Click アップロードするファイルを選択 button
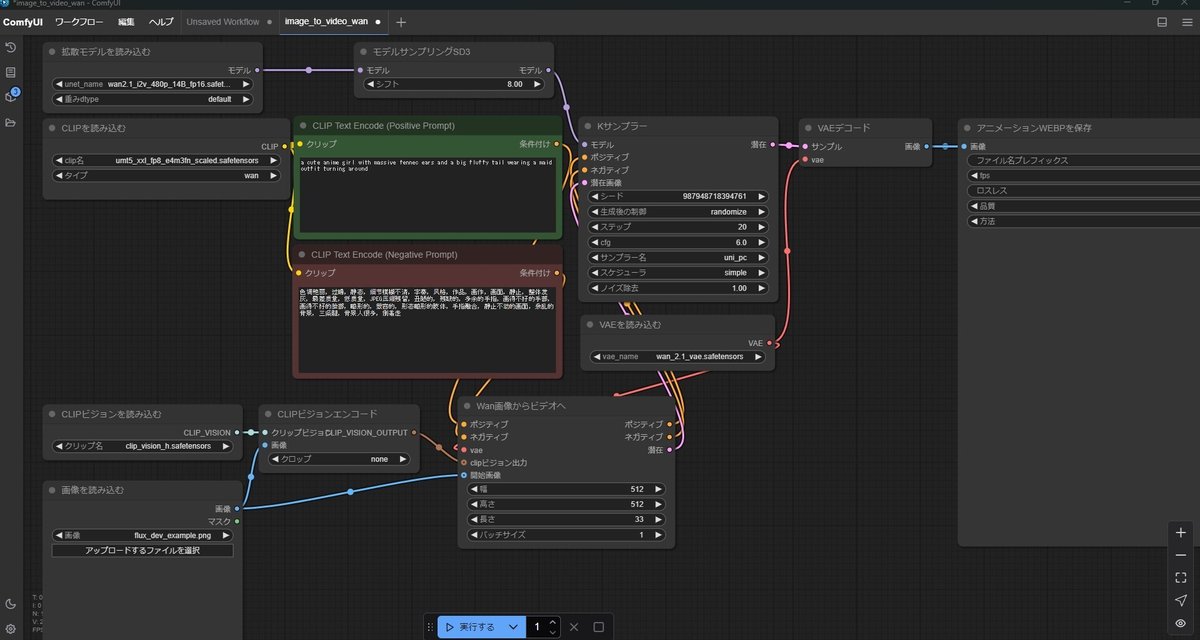The width and height of the screenshot is (1200, 640). click(143, 551)
